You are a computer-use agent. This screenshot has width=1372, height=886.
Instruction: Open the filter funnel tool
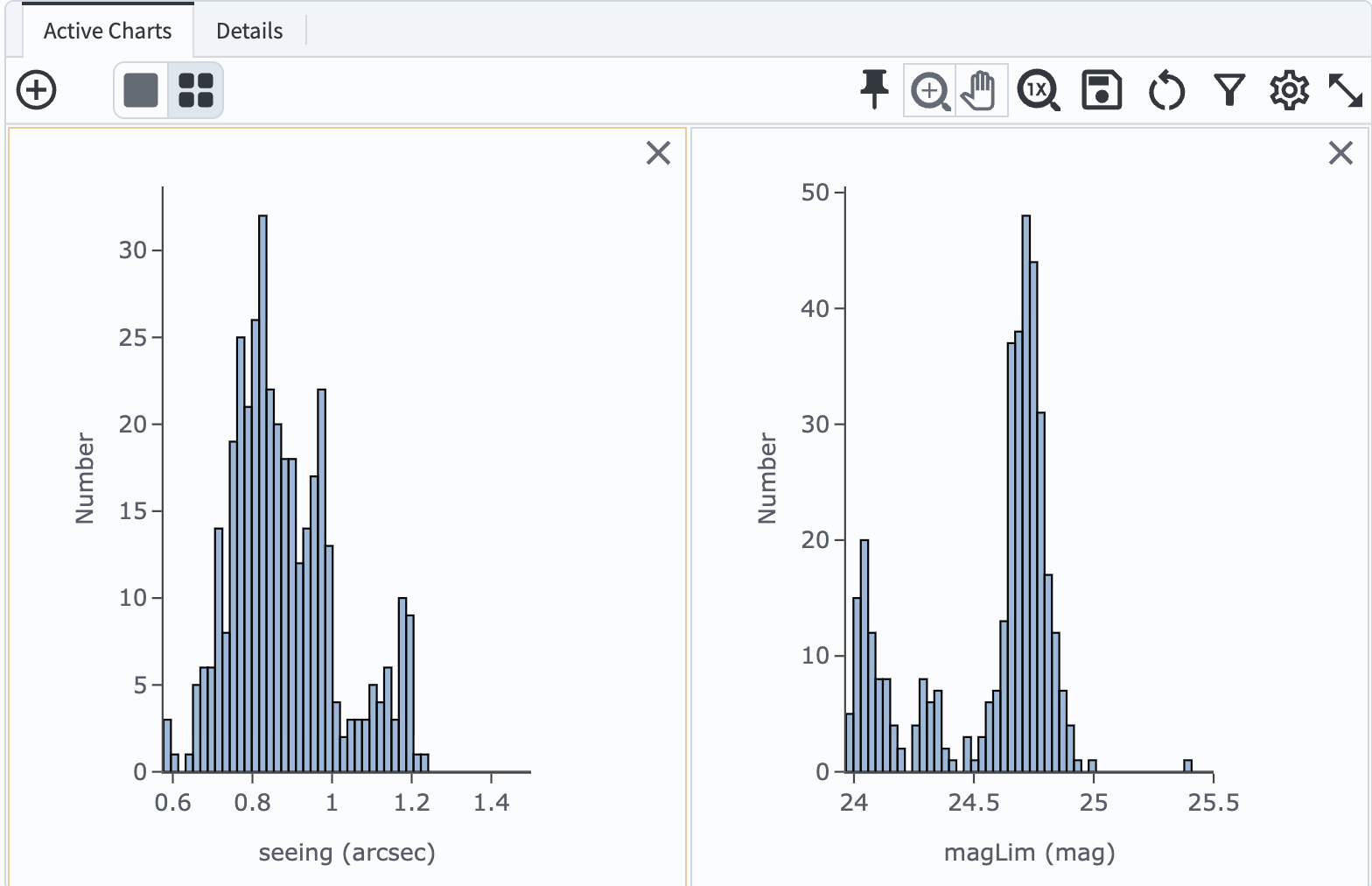click(1229, 90)
